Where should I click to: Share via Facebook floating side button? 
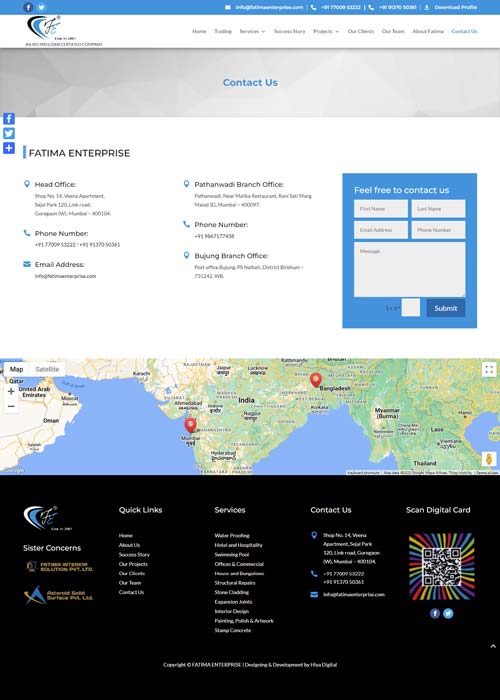point(9,118)
